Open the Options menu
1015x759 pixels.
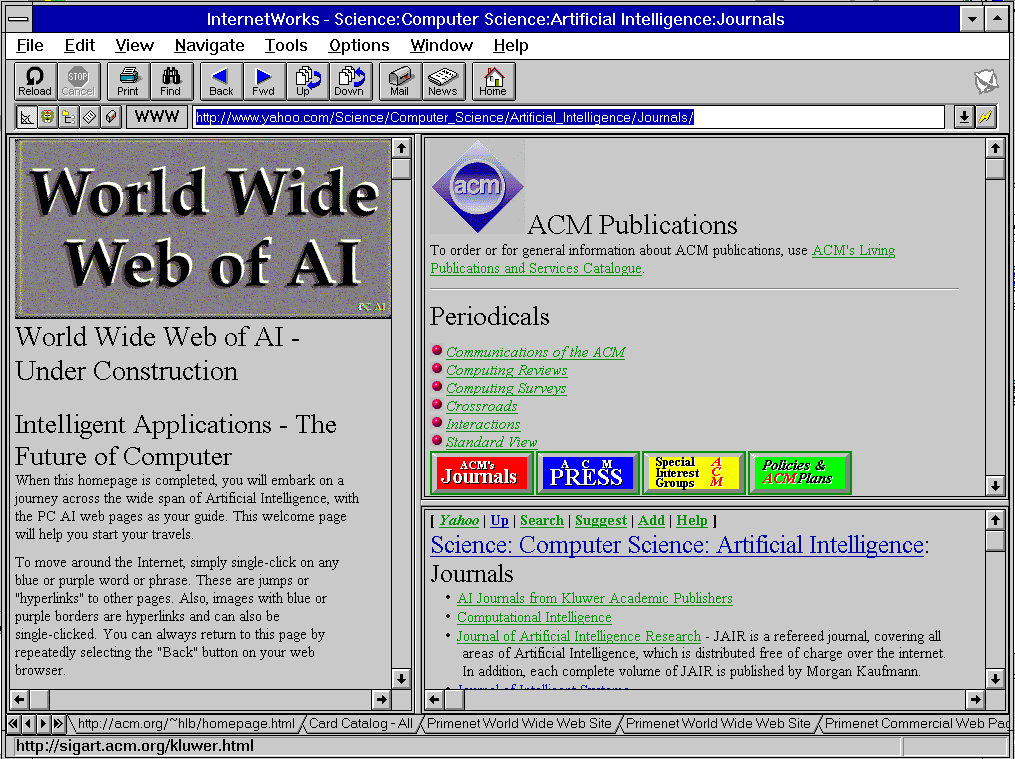tap(359, 45)
